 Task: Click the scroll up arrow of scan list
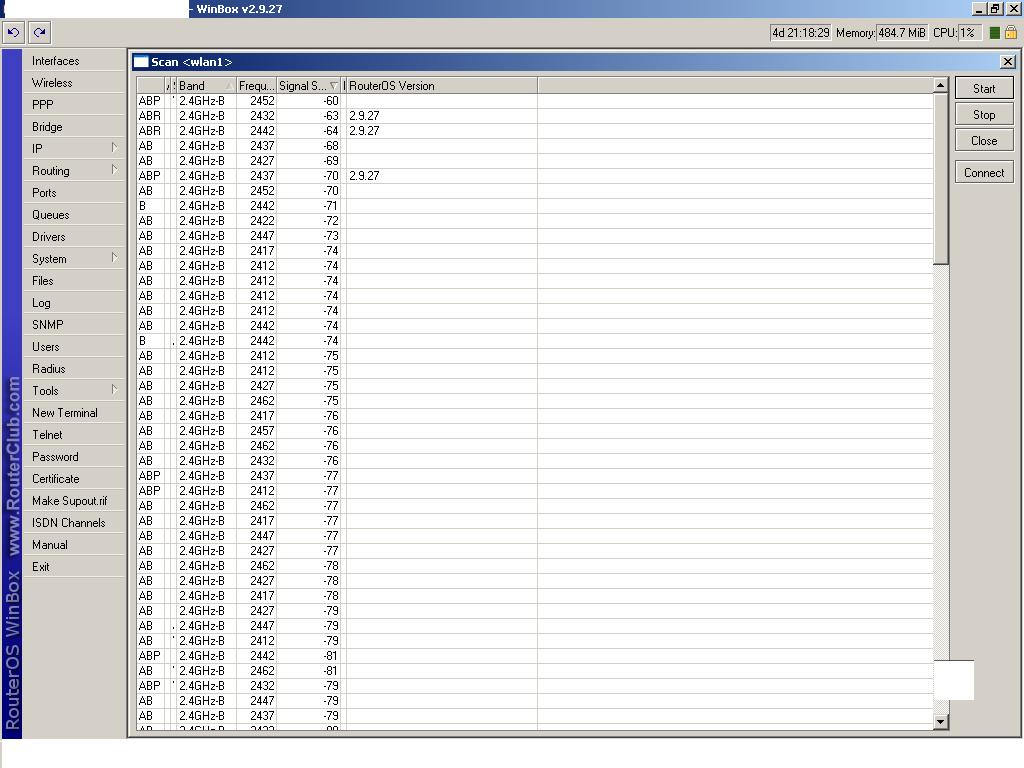click(x=940, y=85)
